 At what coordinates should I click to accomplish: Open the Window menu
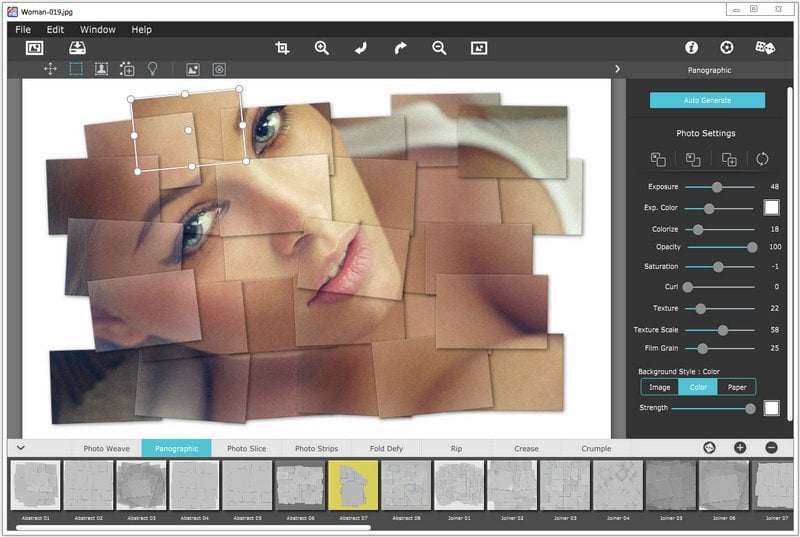point(97,30)
